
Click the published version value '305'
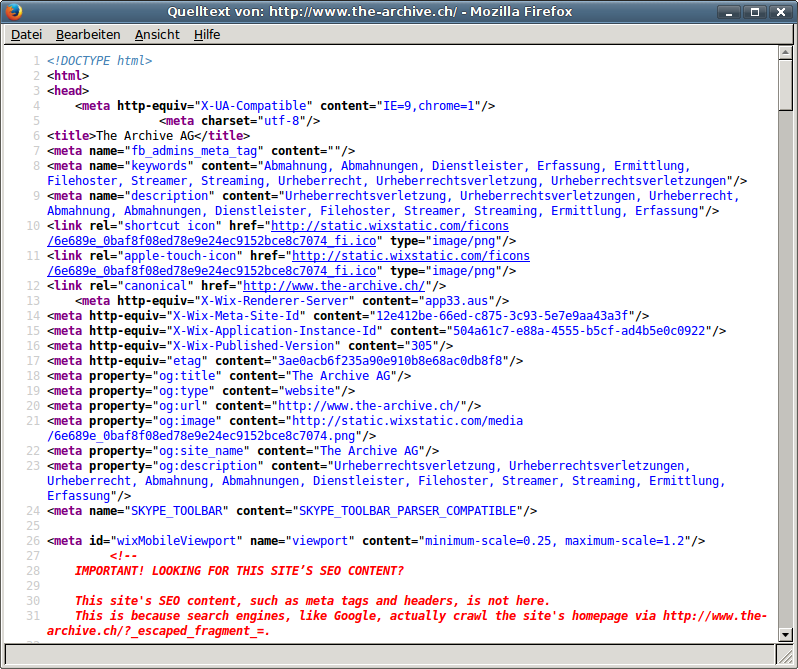tap(421, 346)
